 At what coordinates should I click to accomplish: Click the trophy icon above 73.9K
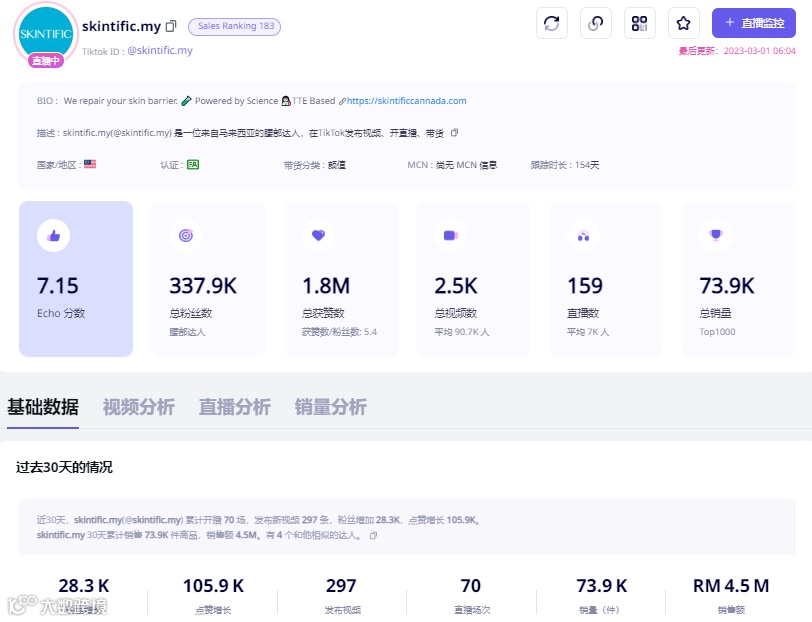click(x=716, y=236)
